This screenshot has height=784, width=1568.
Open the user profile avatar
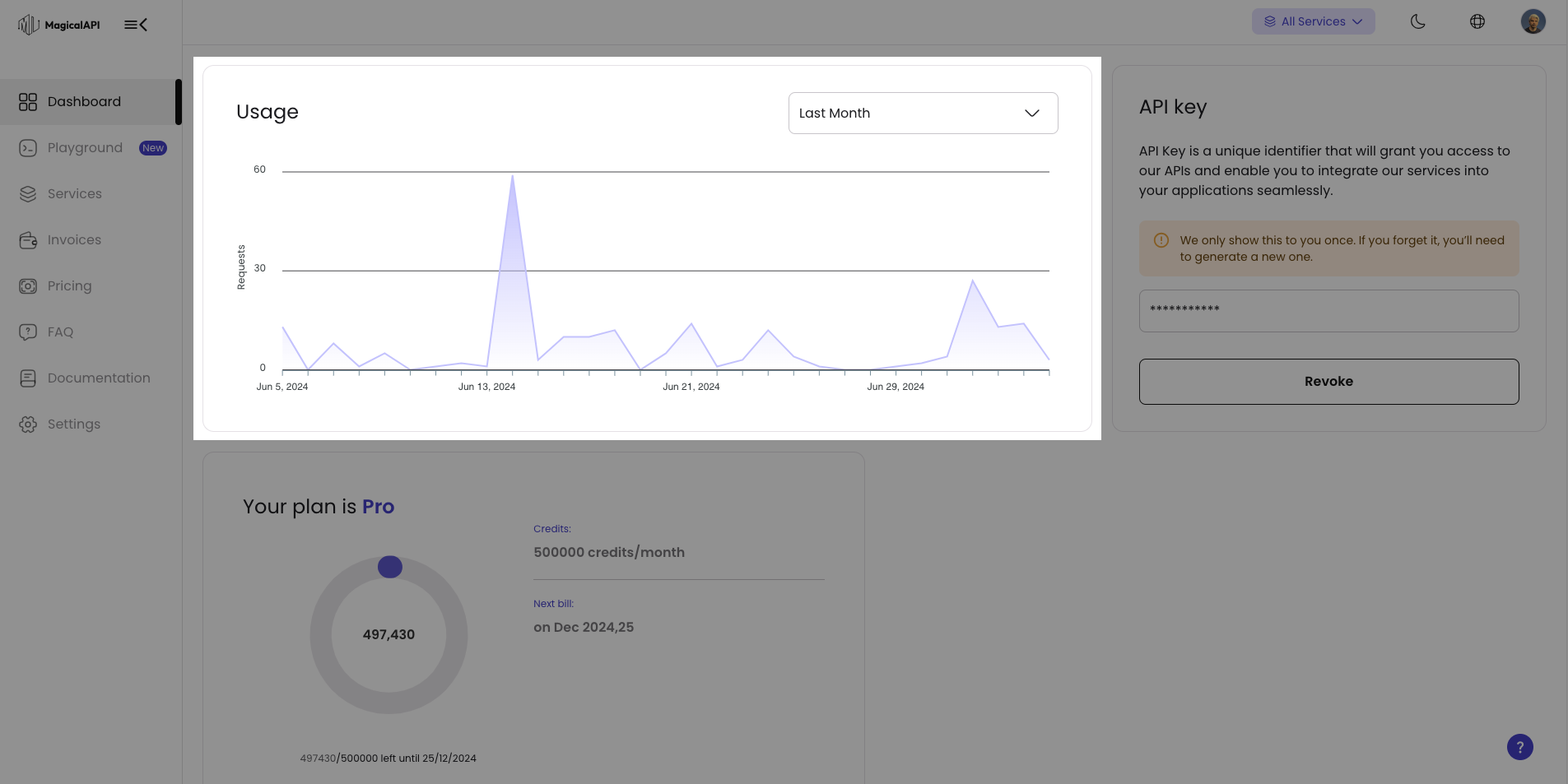[x=1533, y=21]
